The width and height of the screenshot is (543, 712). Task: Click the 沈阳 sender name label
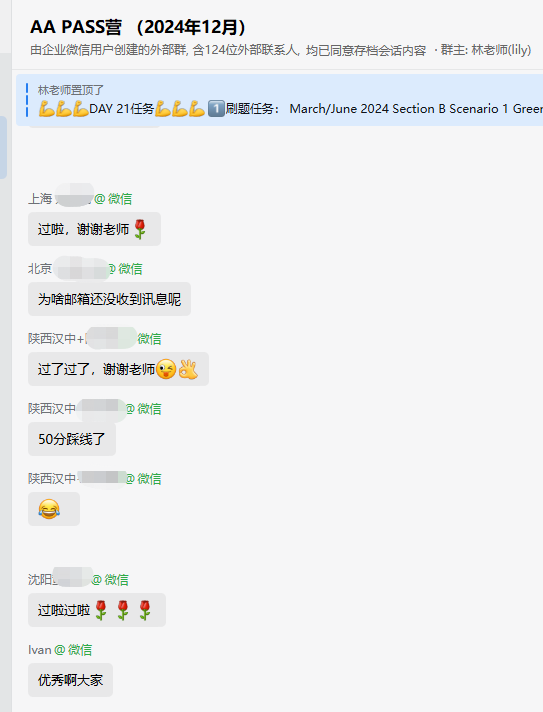click(x=78, y=579)
